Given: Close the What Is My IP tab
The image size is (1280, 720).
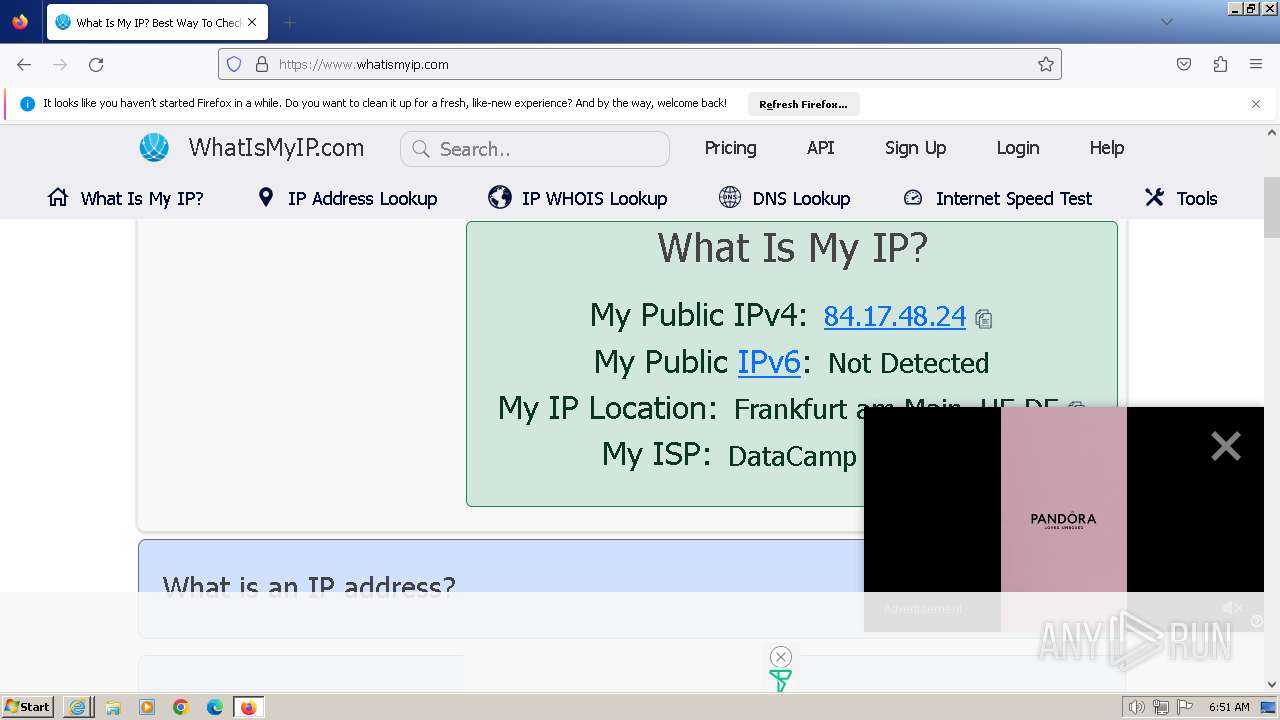Looking at the screenshot, I should (252, 22).
